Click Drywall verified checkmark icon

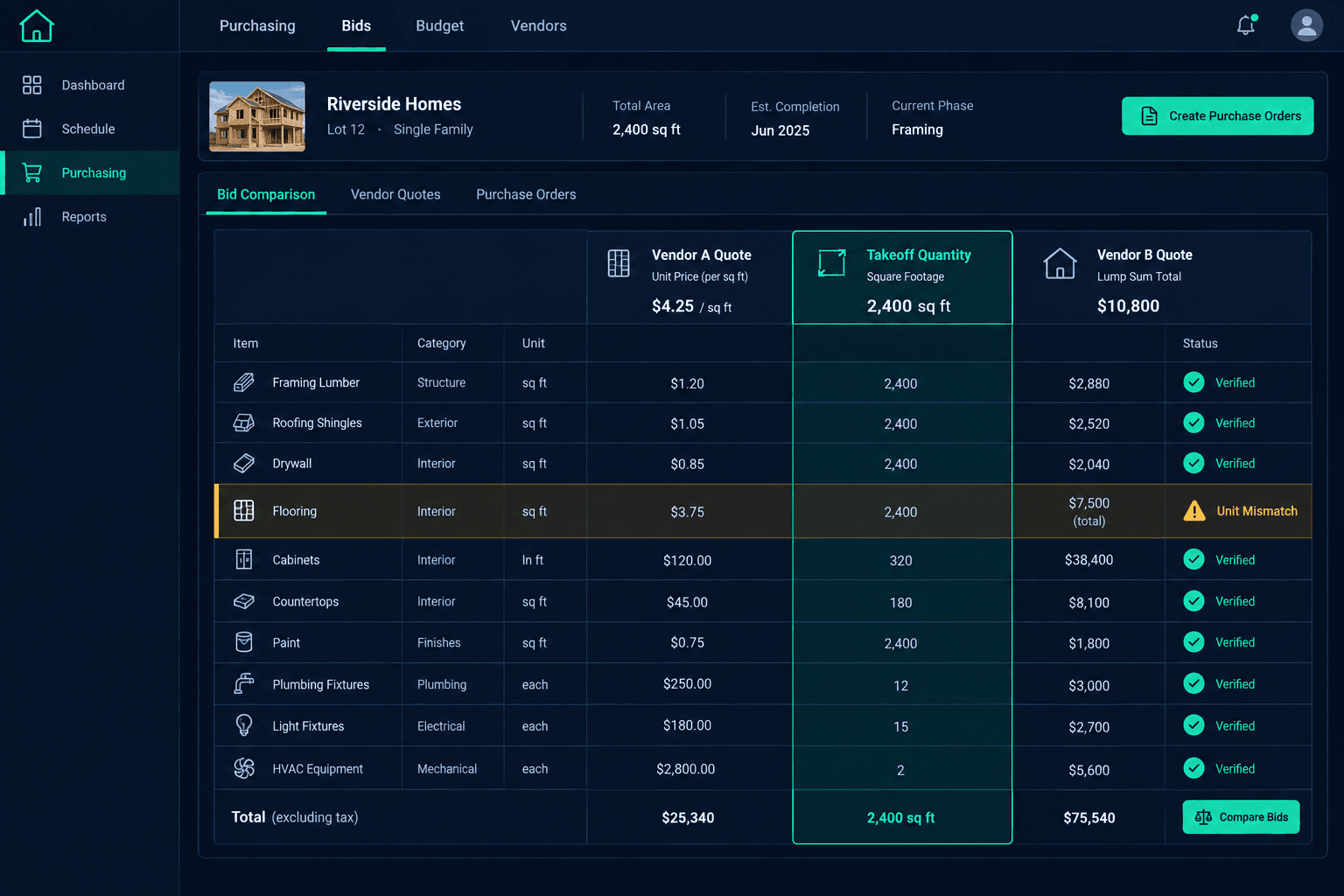pyautogui.click(x=1193, y=463)
